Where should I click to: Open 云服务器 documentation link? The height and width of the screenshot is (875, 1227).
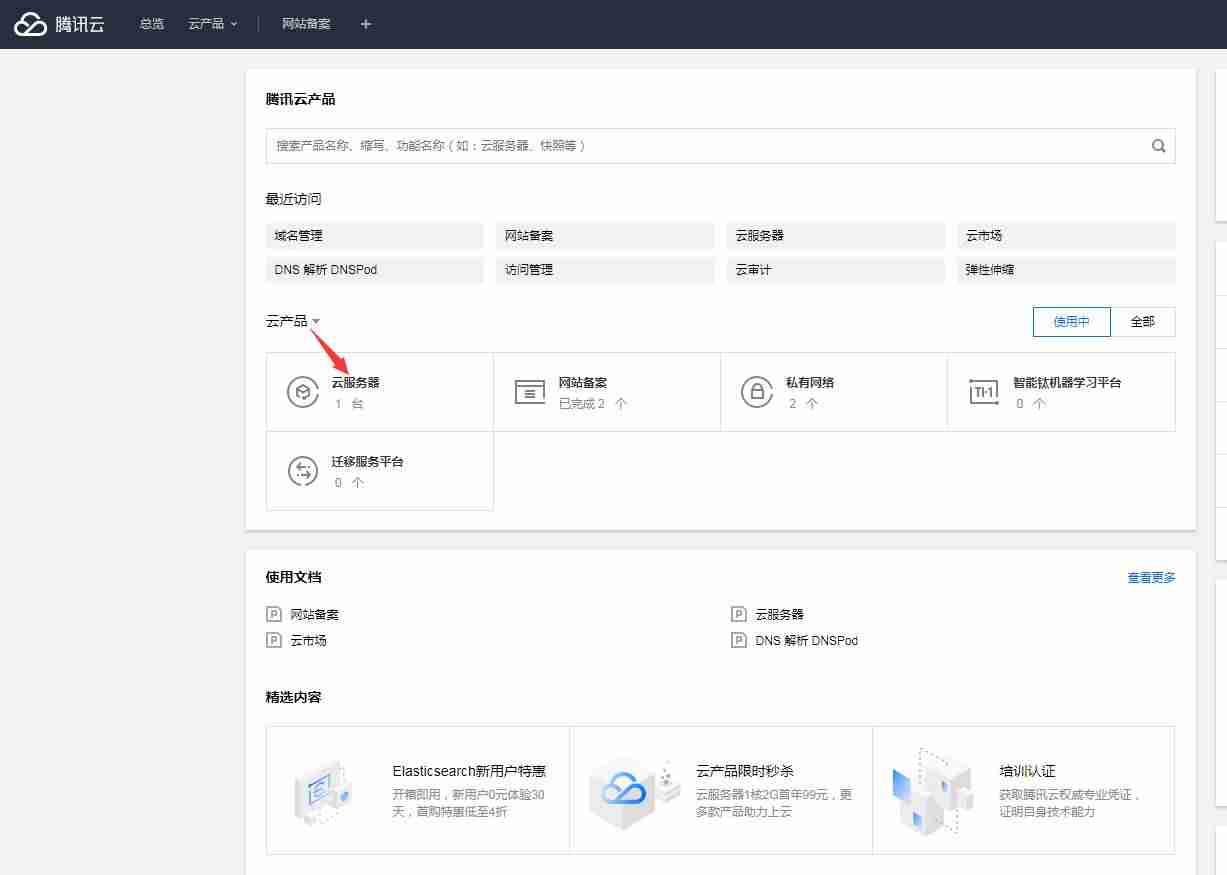coord(779,614)
